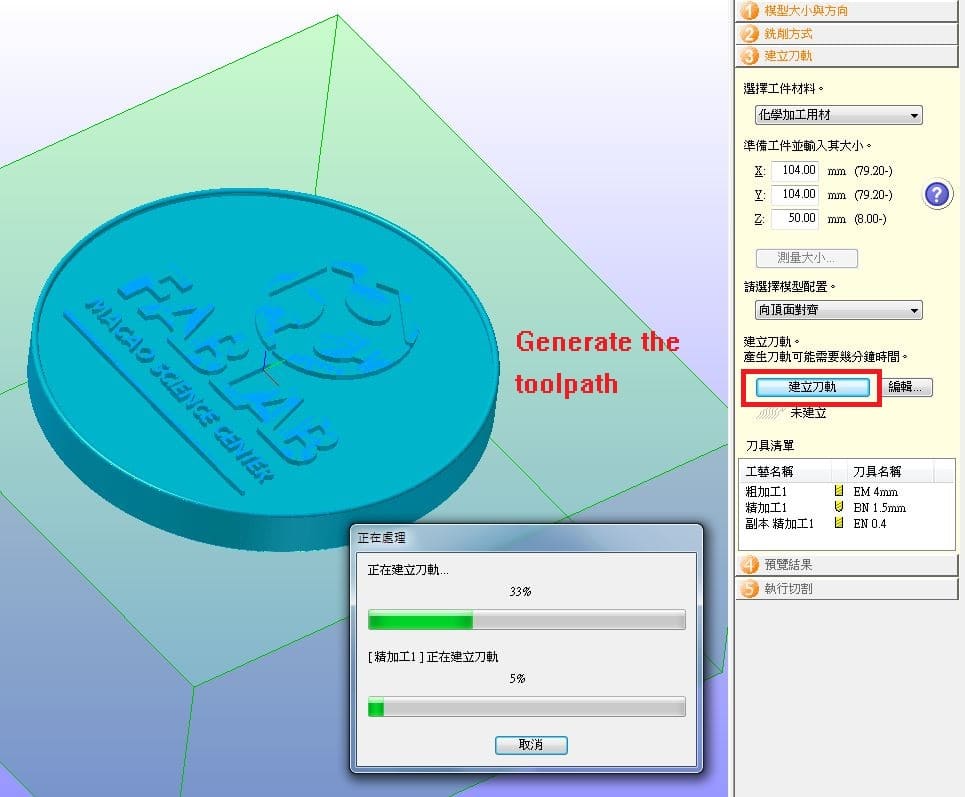Viewport: 965px width, 797px height.
Task: Cancel processing with the 取消 button
Action: 531,745
